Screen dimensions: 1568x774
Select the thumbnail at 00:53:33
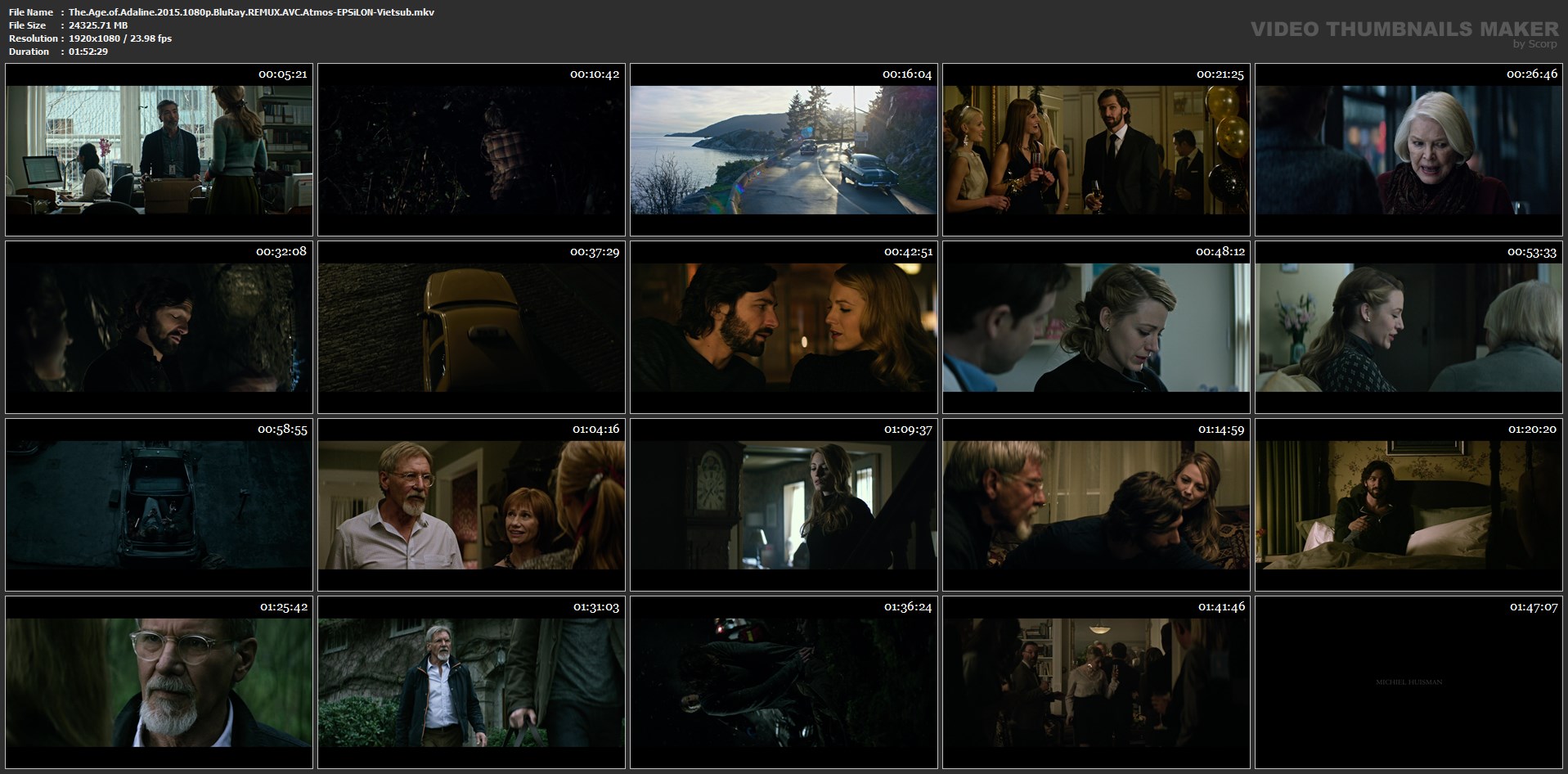click(x=1409, y=327)
